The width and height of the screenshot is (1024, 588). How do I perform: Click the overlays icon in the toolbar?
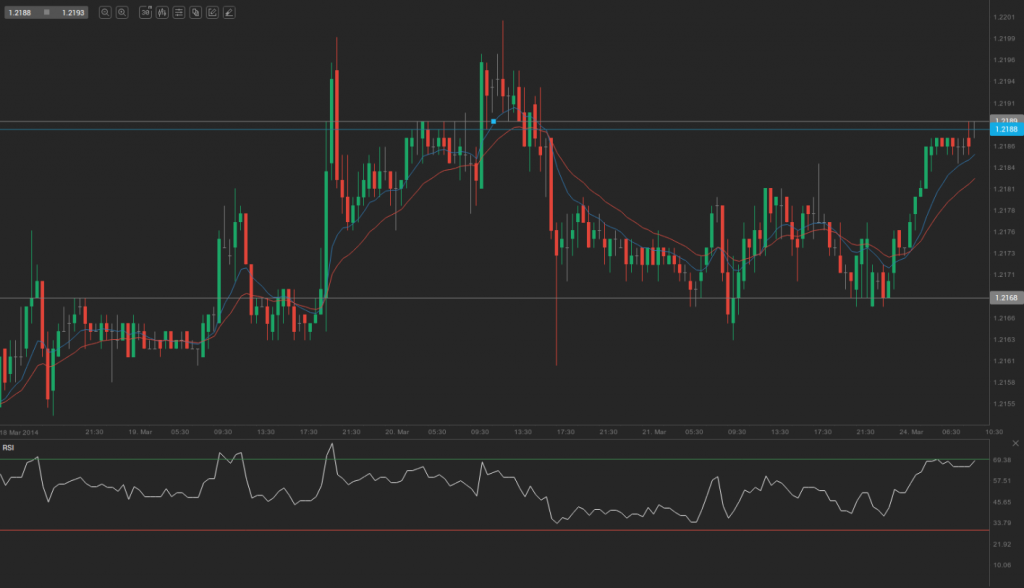point(195,13)
